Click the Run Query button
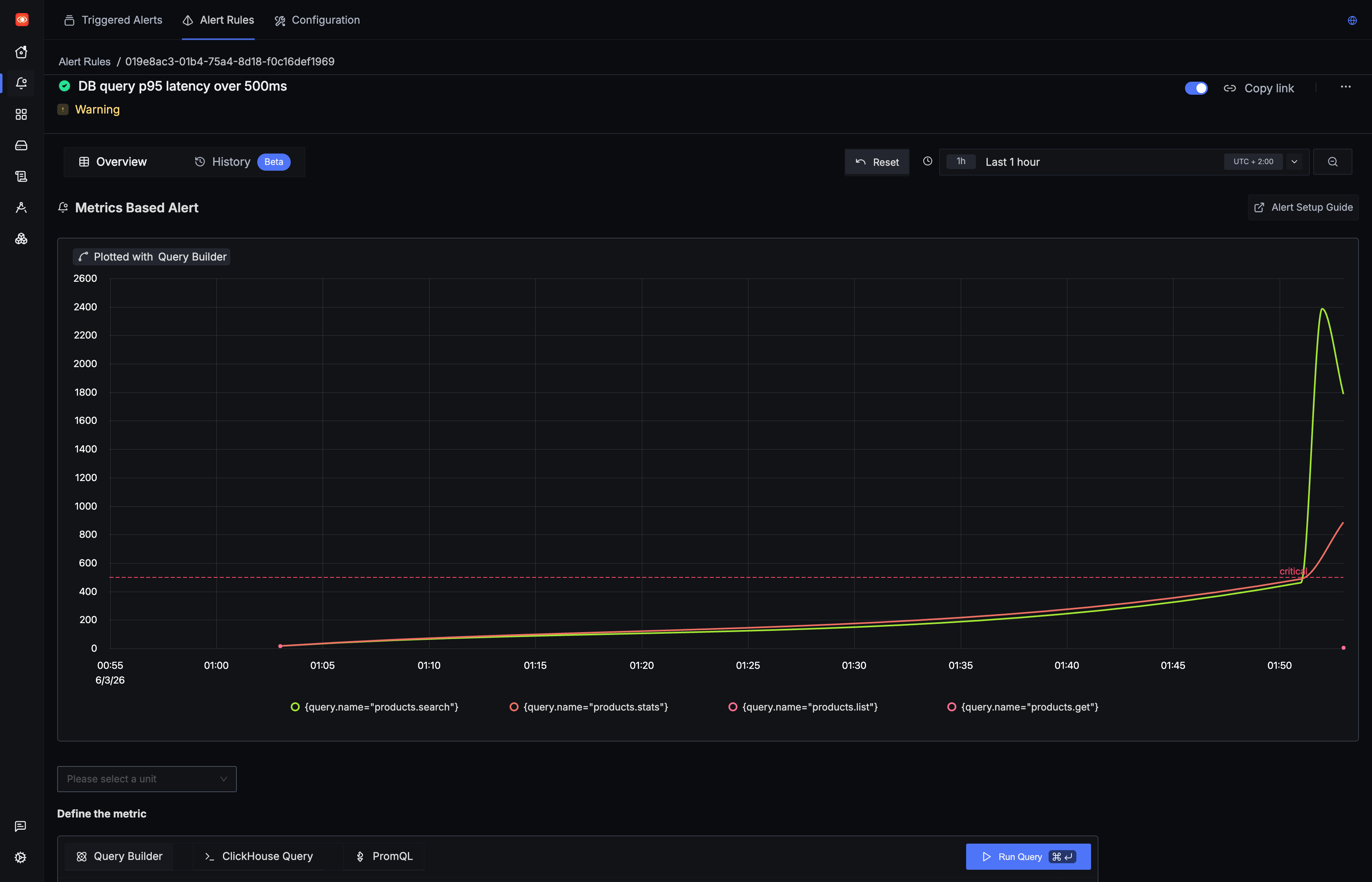The image size is (1372, 882). [1028, 857]
